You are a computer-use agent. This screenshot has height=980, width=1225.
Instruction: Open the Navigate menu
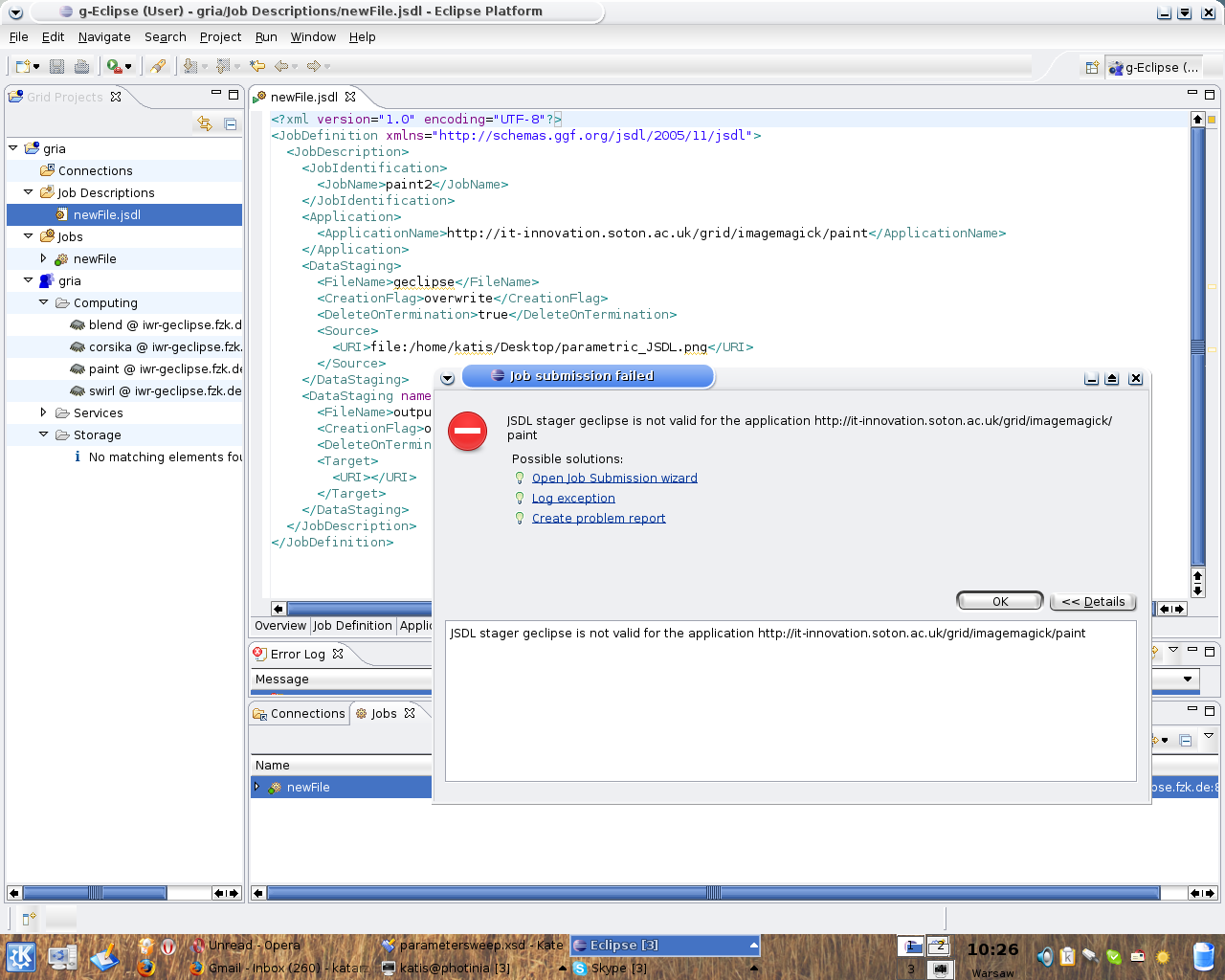click(104, 36)
